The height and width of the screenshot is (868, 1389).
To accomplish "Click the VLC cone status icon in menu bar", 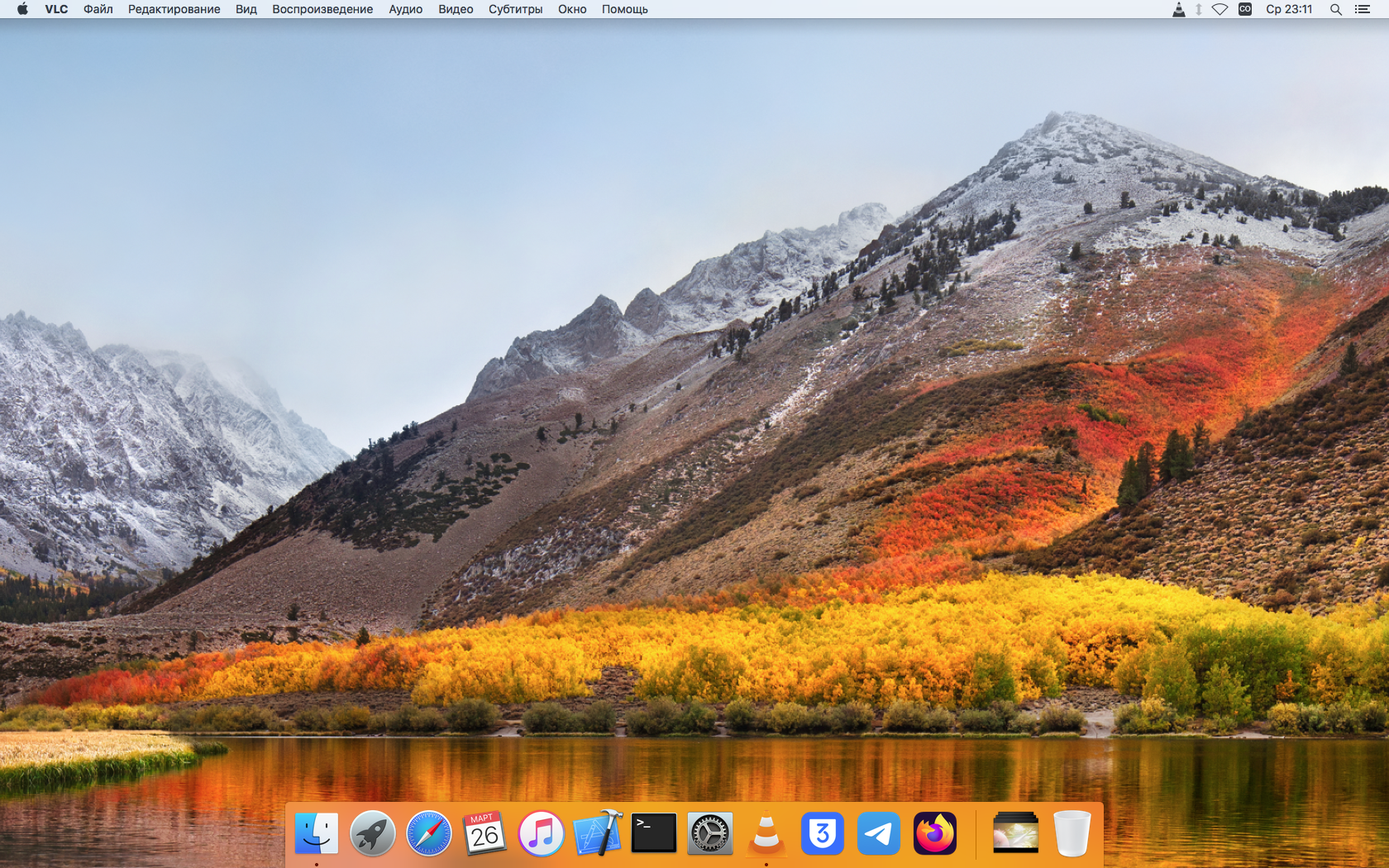I will pos(1177,9).
